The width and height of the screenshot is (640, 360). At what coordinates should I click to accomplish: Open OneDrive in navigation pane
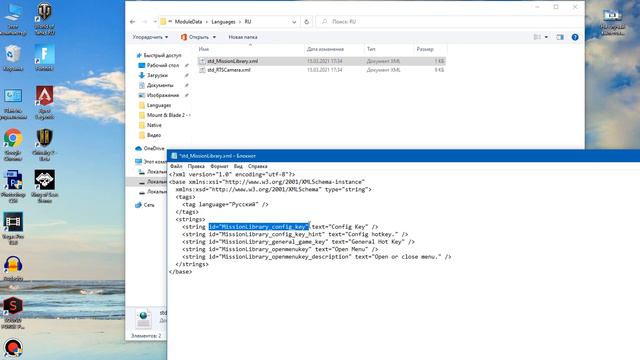[153, 148]
